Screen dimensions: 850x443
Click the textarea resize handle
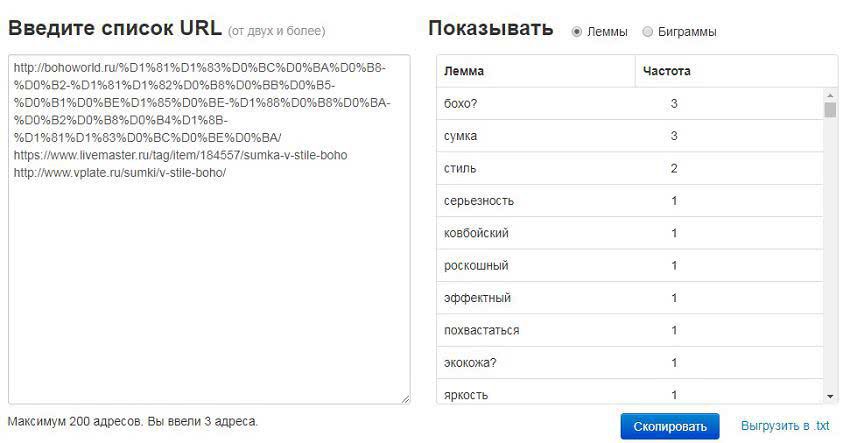405,399
